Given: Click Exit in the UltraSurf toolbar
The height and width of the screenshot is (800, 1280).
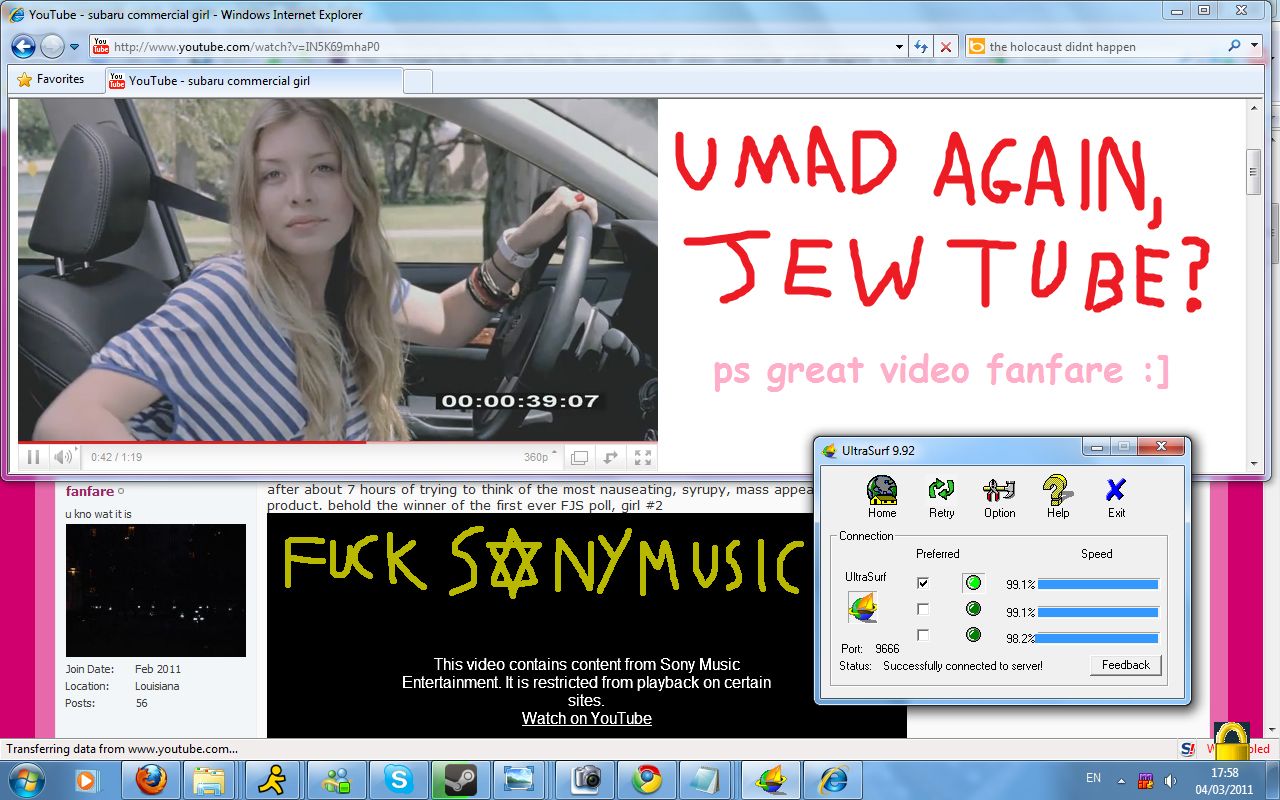Looking at the screenshot, I should 1116,497.
